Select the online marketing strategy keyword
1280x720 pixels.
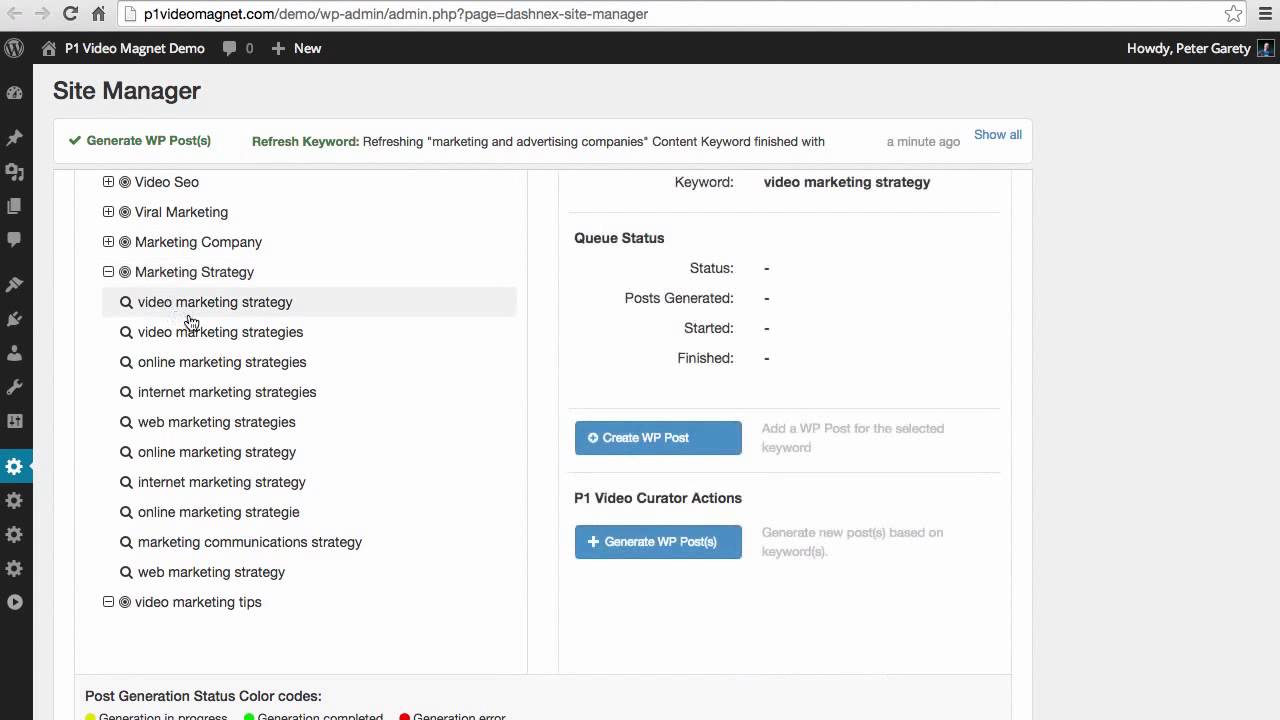click(217, 452)
